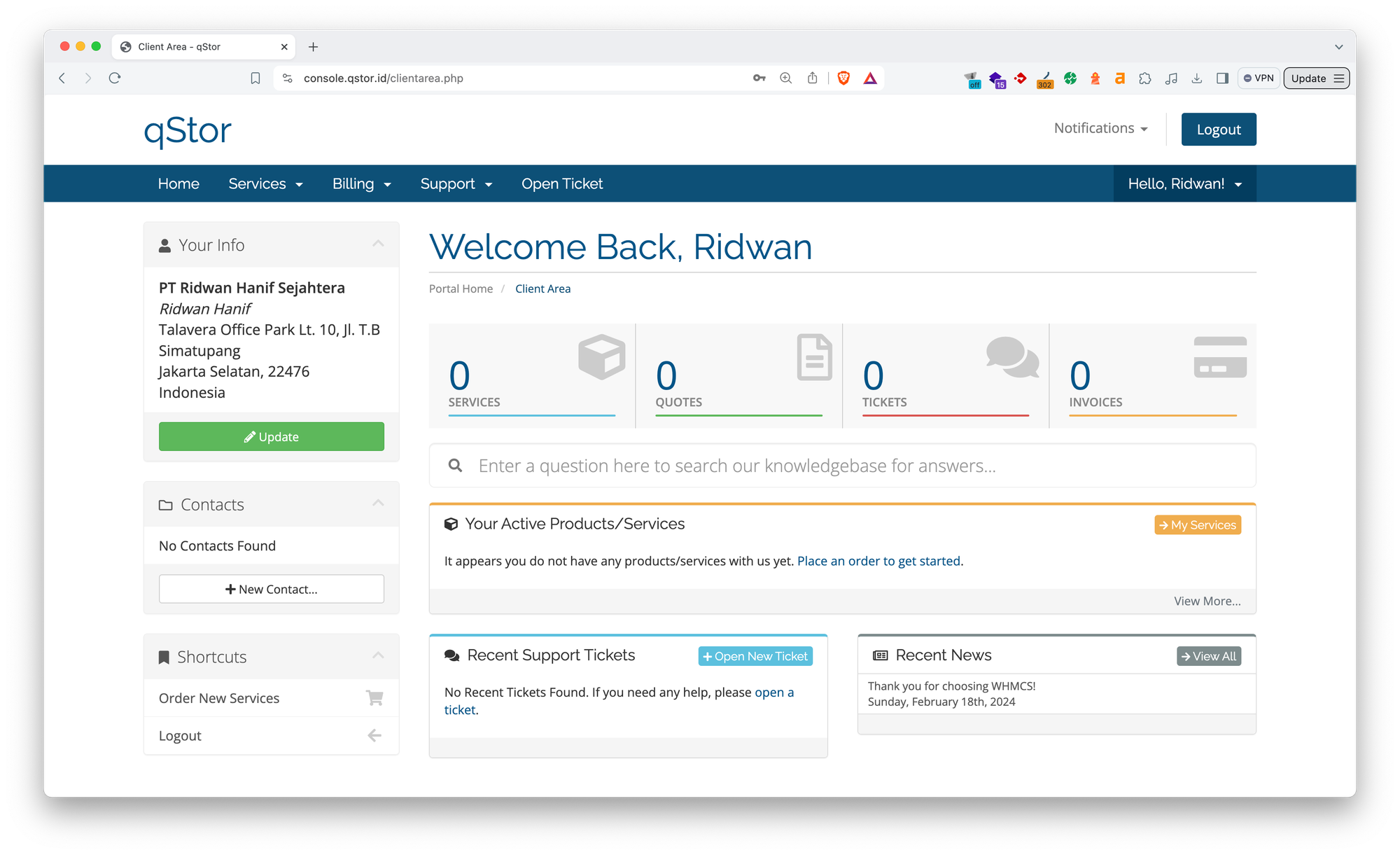The image size is (1400, 855).
Task: Click the music note media control icon
Action: pyautogui.click(x=1171, y=78)
